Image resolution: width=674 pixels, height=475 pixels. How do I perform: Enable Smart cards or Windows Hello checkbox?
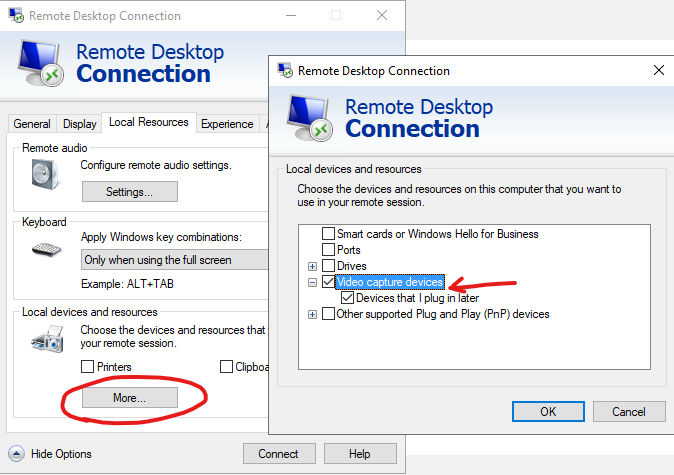(328, 233)
